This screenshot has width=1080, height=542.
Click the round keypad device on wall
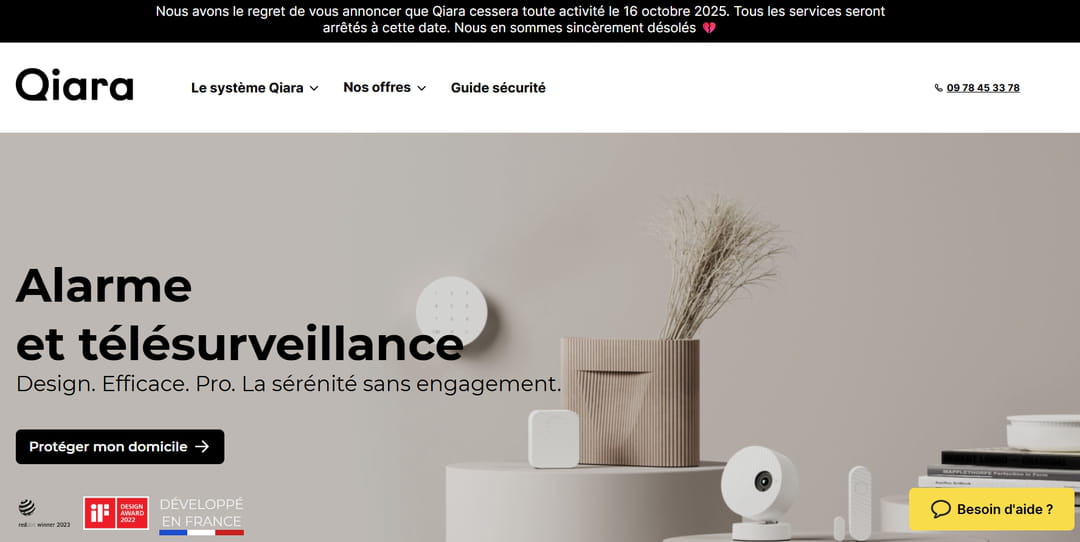click(x=452, y=311)
